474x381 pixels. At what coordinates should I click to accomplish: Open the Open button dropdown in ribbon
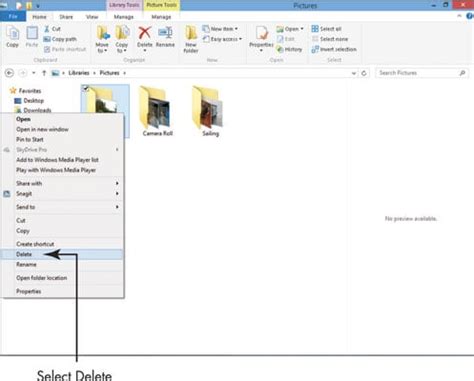click(302, 29)
